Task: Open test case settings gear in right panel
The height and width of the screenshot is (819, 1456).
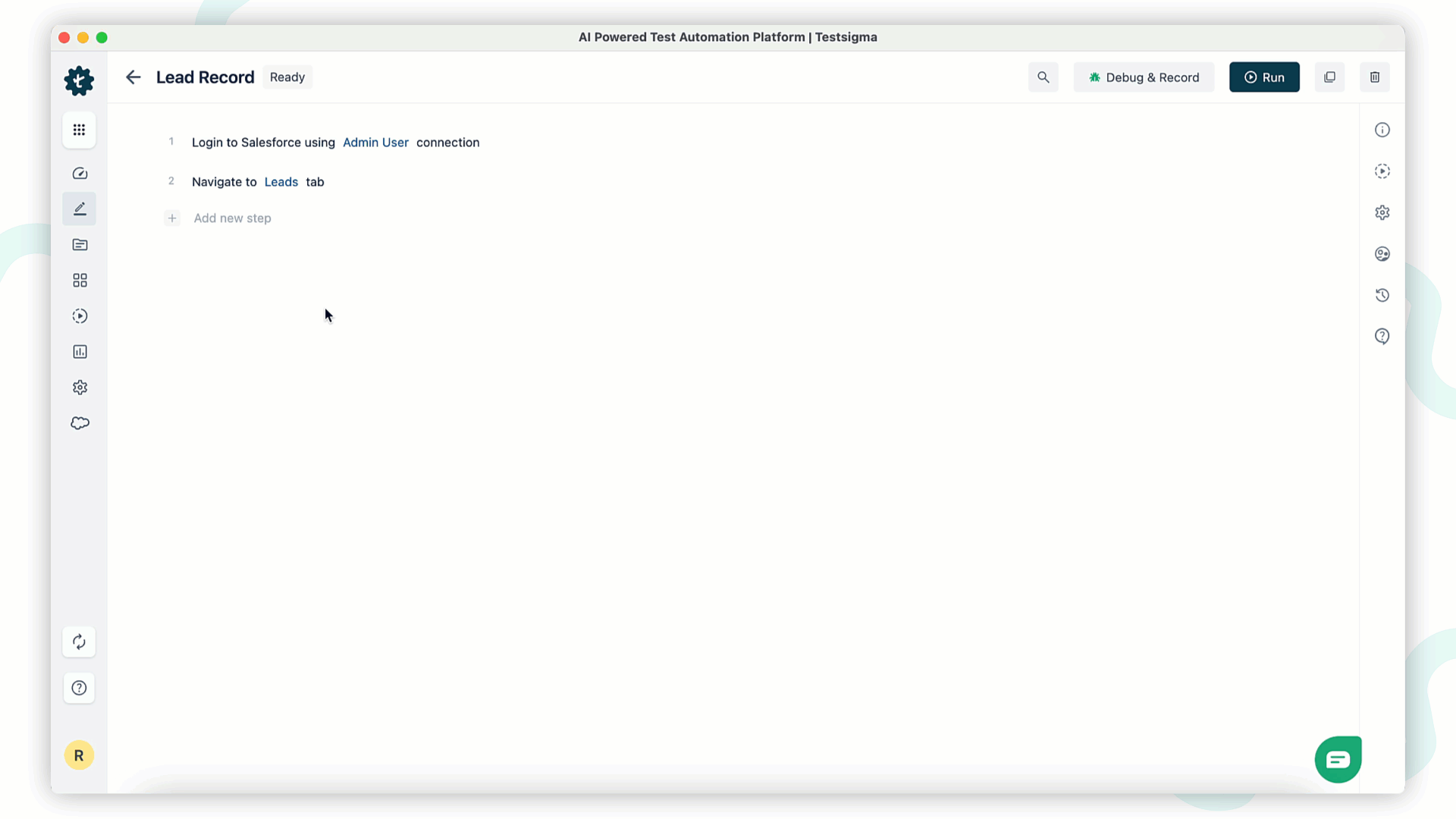Action: click(1382, 212)
